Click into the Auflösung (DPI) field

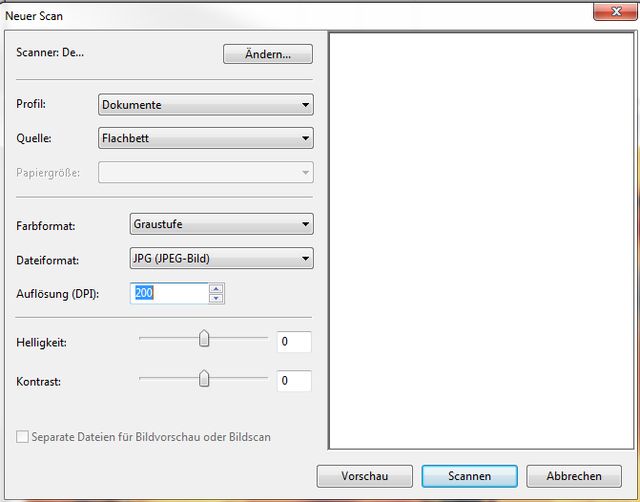[169, 293]
